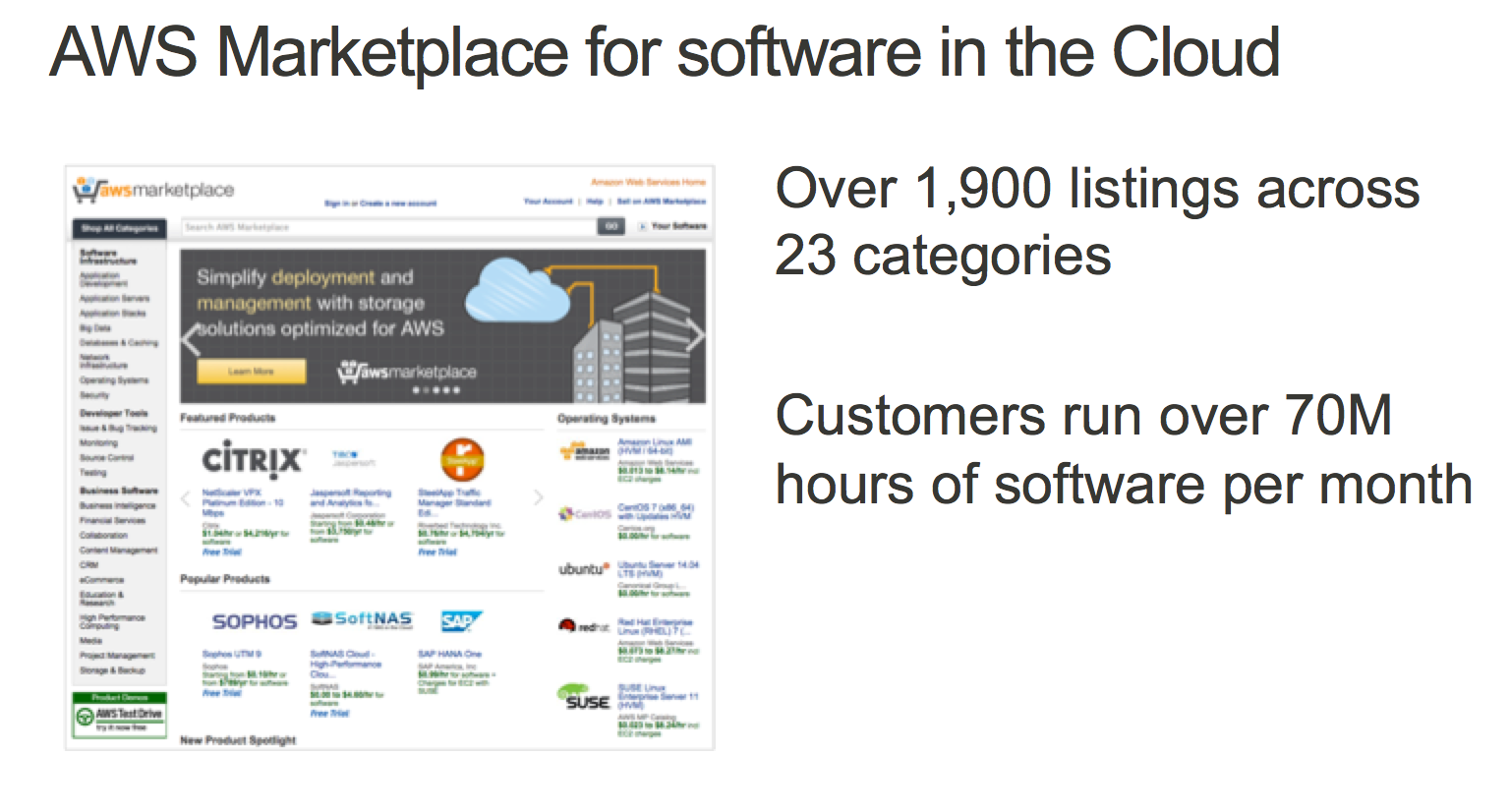Image resolution: width=1510 pixels, height=812 pixels.
Task: Click the SUSE logo
Action: pyautogui.click(x=584, y=697)
